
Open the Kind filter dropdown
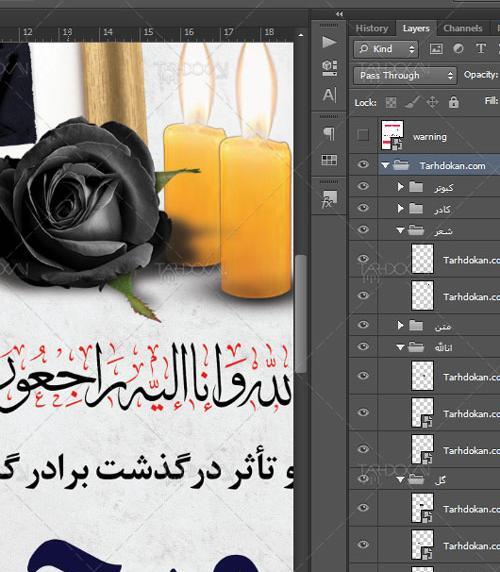point(386,49)
